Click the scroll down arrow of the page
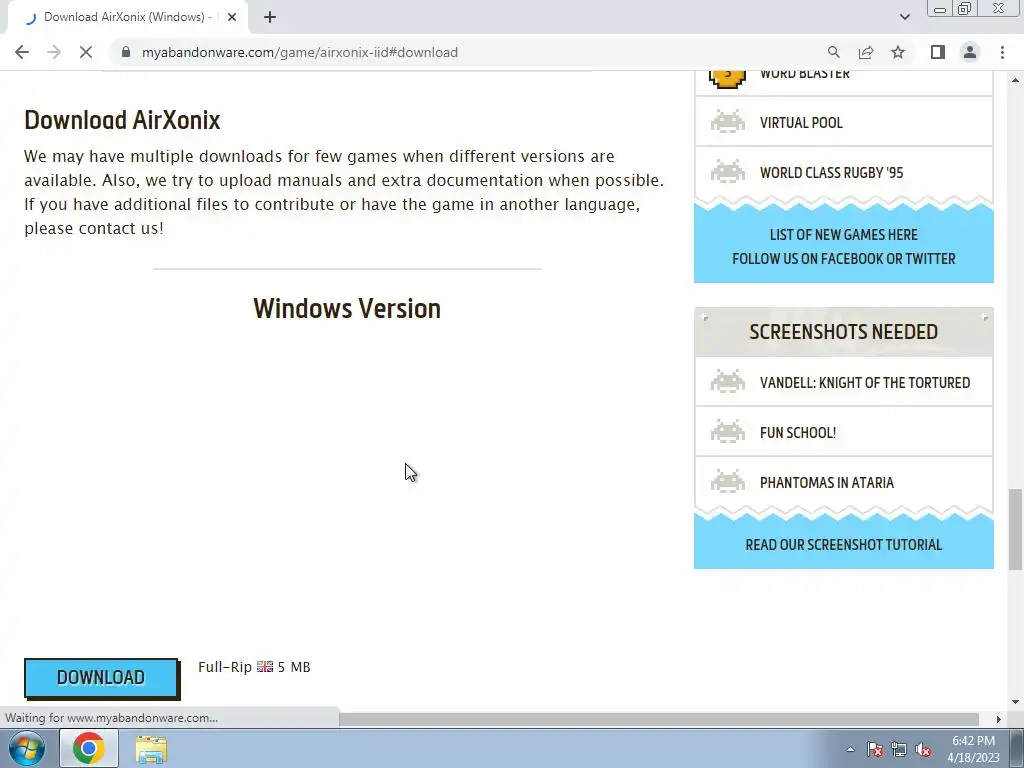Image resolution: width=1024 pixels, height=768 pixels. [1016, 702]
